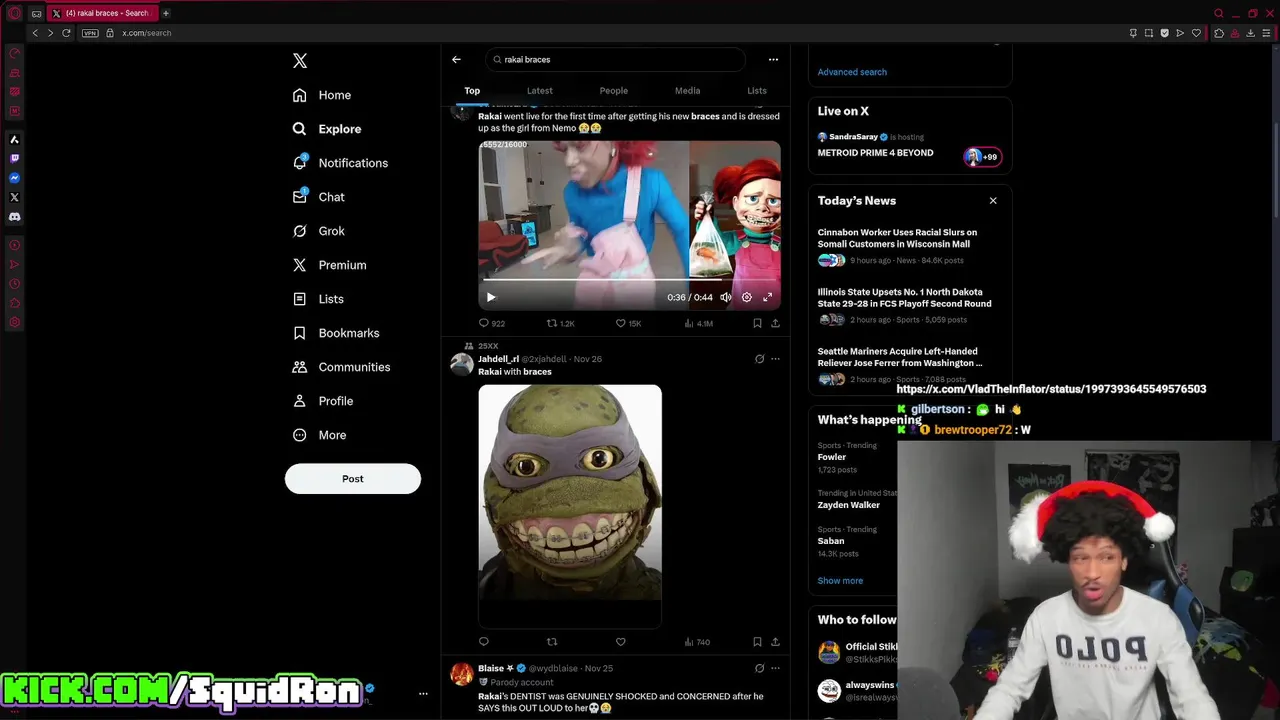The width and height of the screenshot is (1280, 720).
Task: Open Lists in the sidebar
Action: [x=318, y=299]
